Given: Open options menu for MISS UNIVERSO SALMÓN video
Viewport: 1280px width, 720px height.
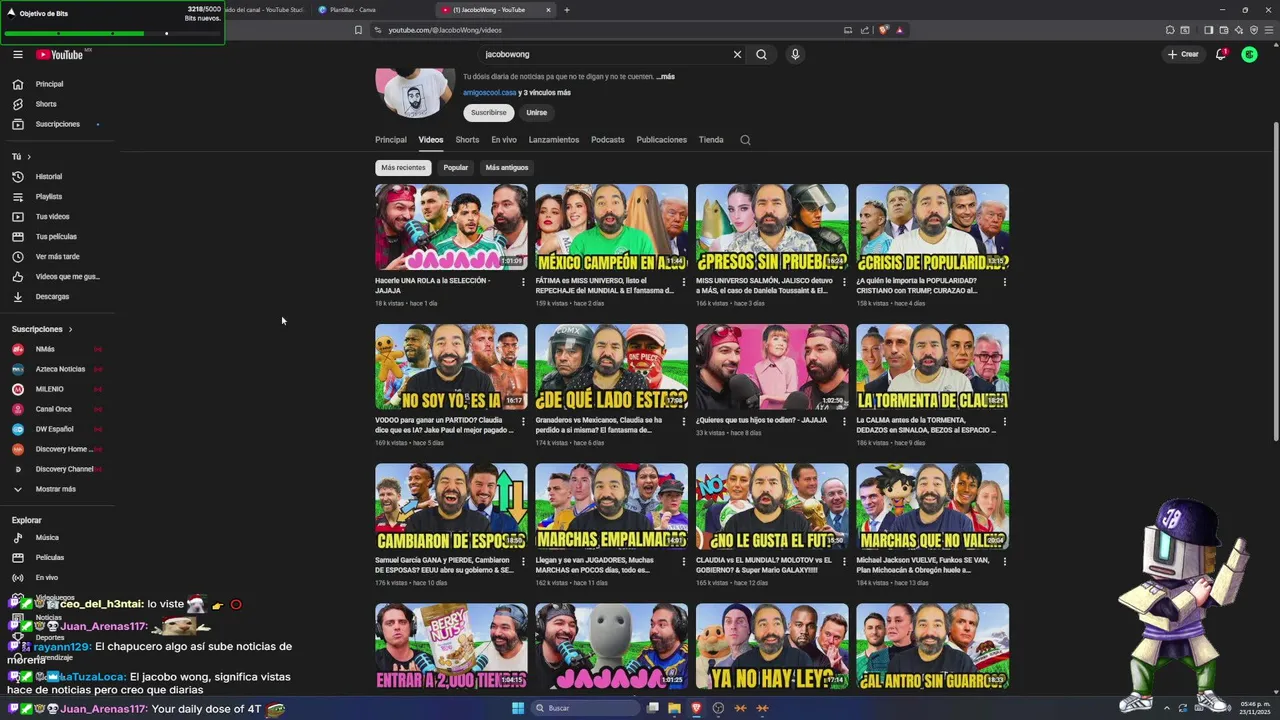Looking at the screenshot, I should 844,282.
